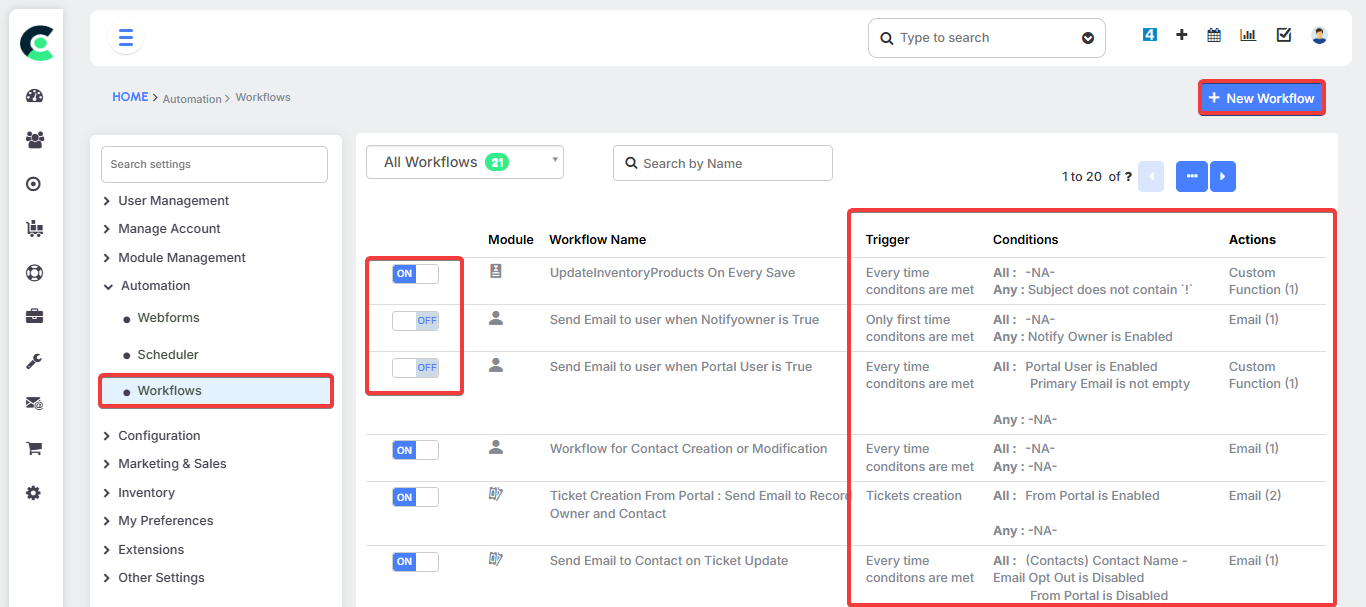The height and width of the screenshot is (607, 1366).
Task: Expand the User Management settings section
Action: tap(173, 201)
